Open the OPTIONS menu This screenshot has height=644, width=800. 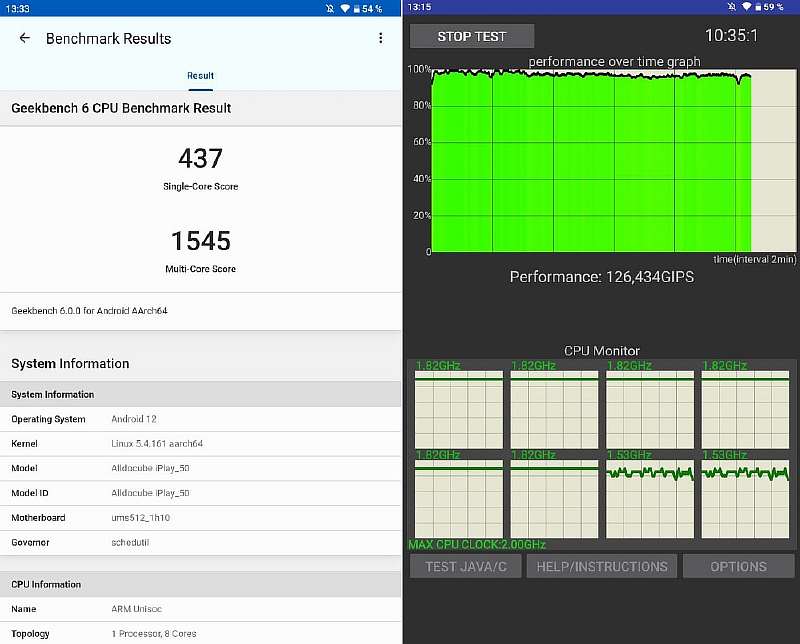[x=738, y=566]
